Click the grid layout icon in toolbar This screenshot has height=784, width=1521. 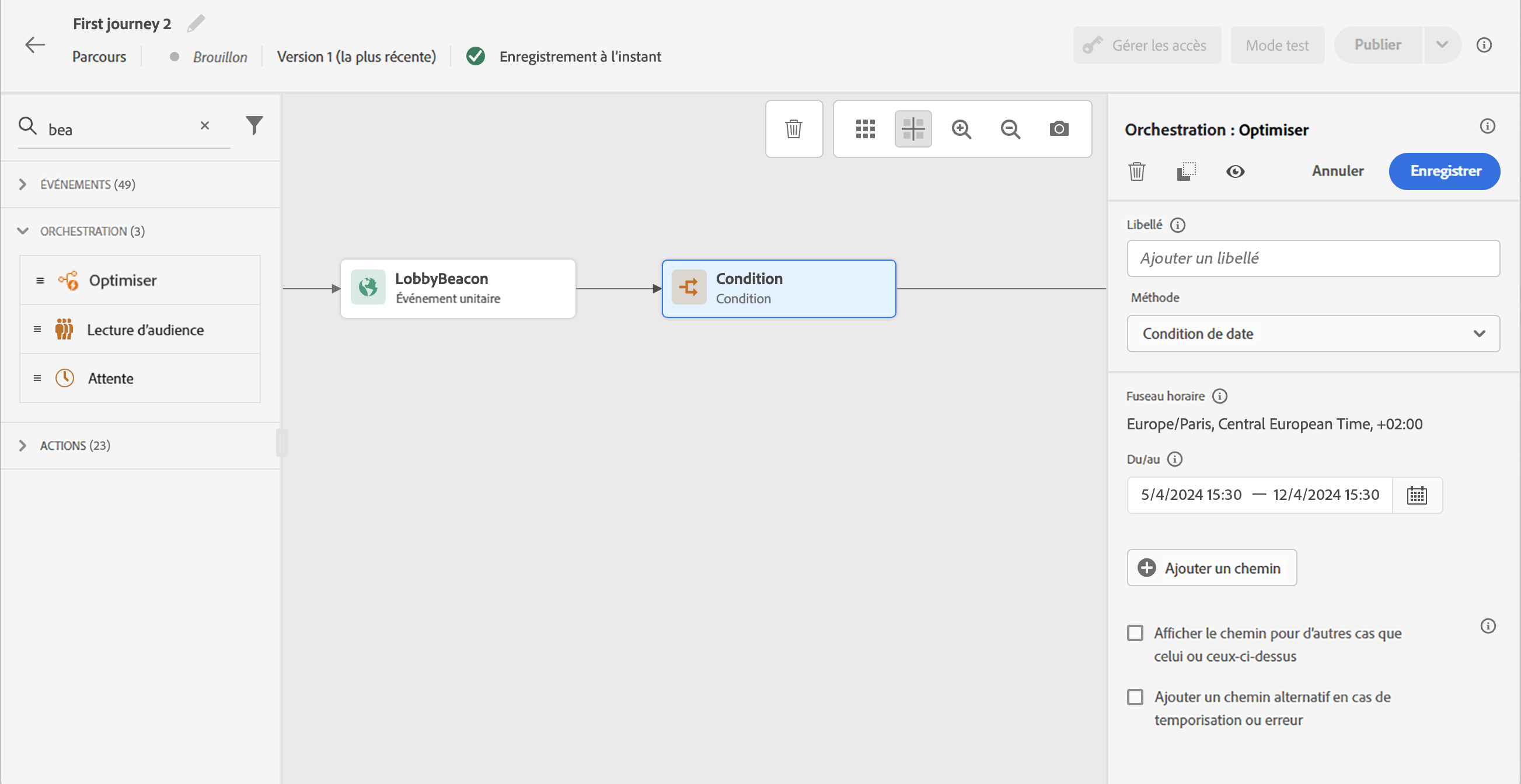(865, 128)
